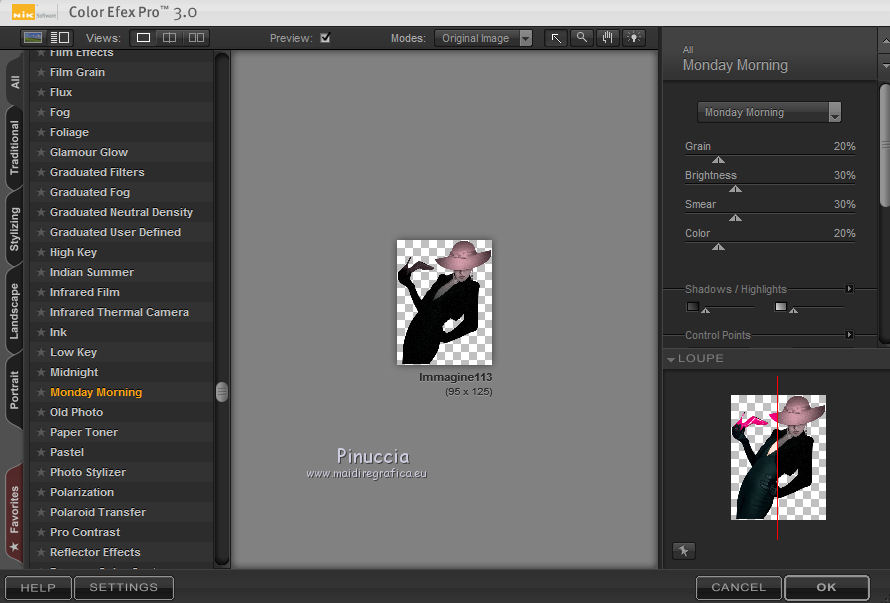This screenshot has width=890, height=603.
Task: Click the lightbulb background color icon
Action: tap(634, 38)
